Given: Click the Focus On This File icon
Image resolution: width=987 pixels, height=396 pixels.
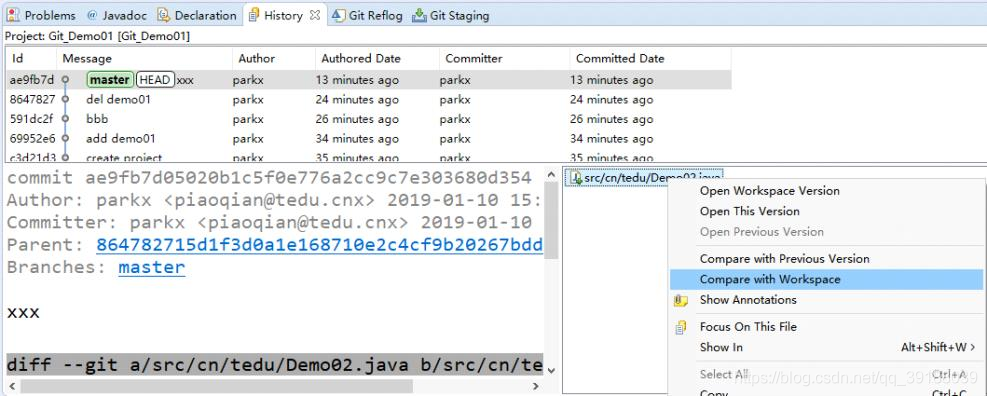Looking at the screenshot, I should point(680,327).
